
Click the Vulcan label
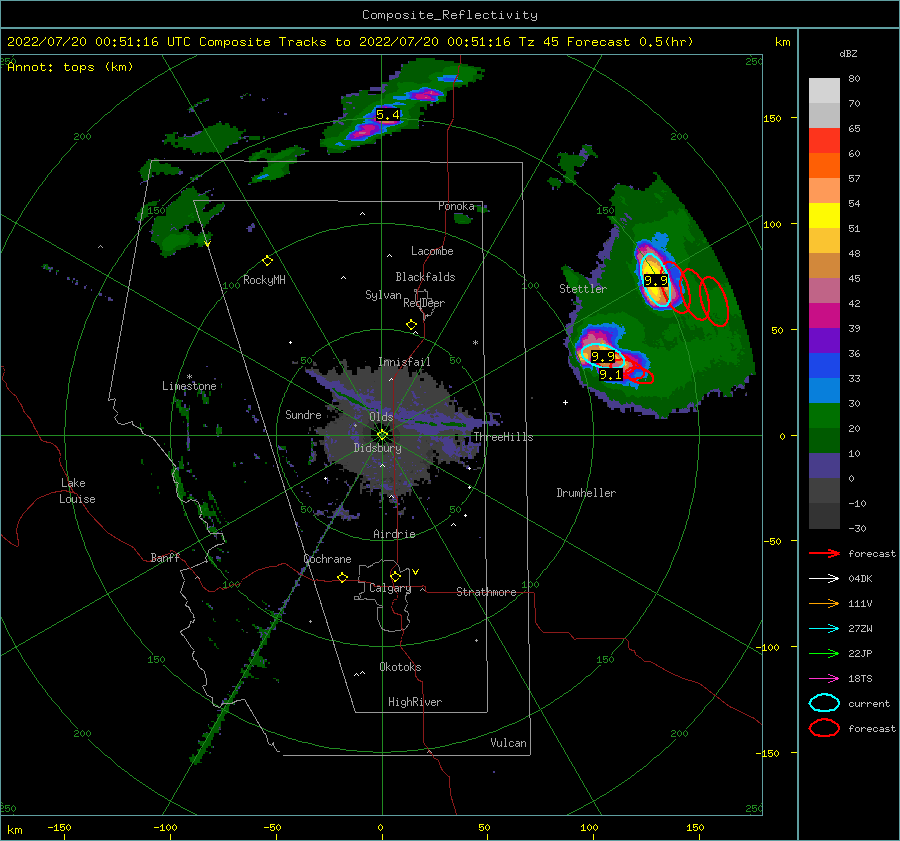click(508, 743)
